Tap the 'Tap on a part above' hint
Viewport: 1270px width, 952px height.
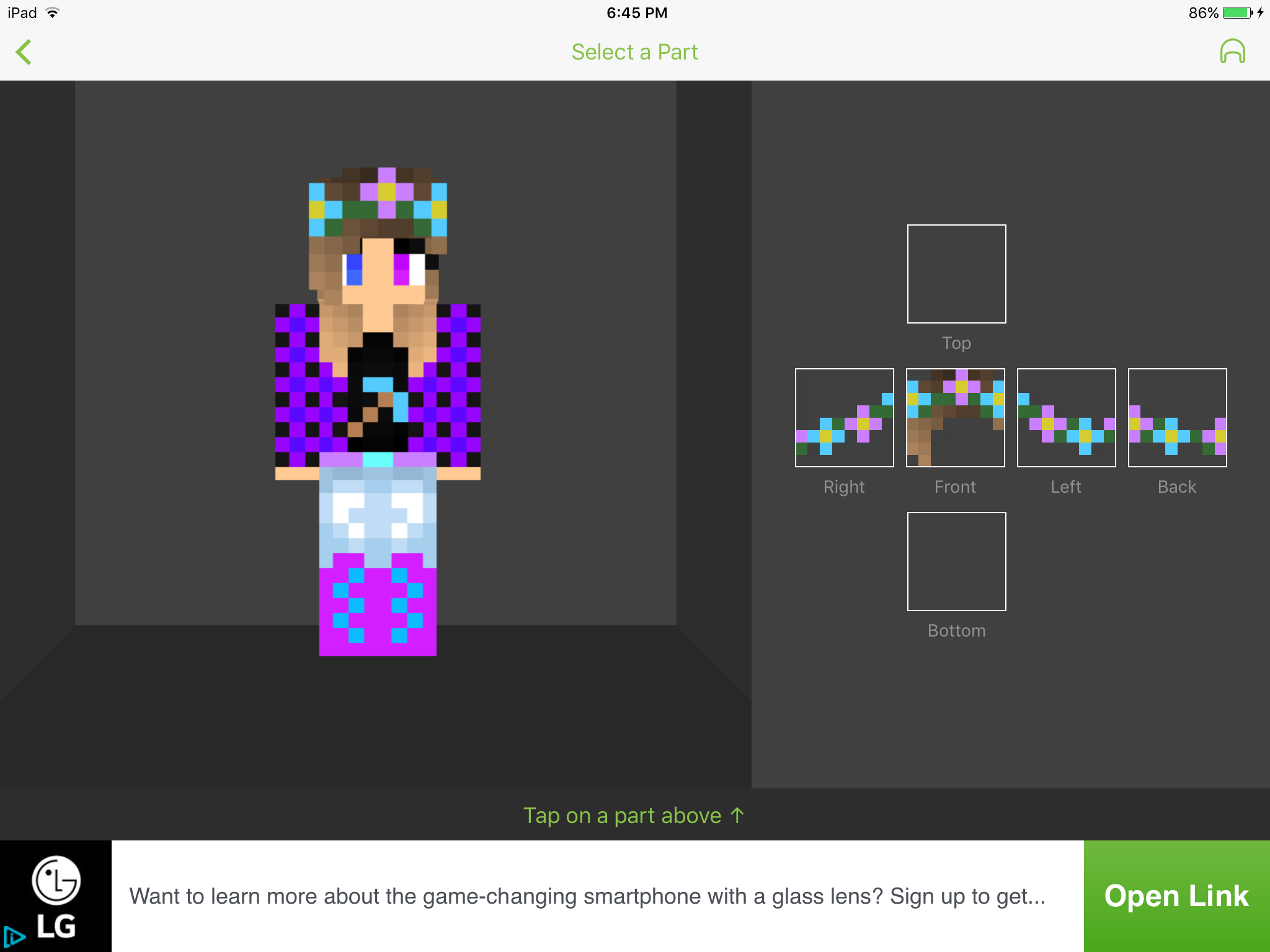coord(634,816)
